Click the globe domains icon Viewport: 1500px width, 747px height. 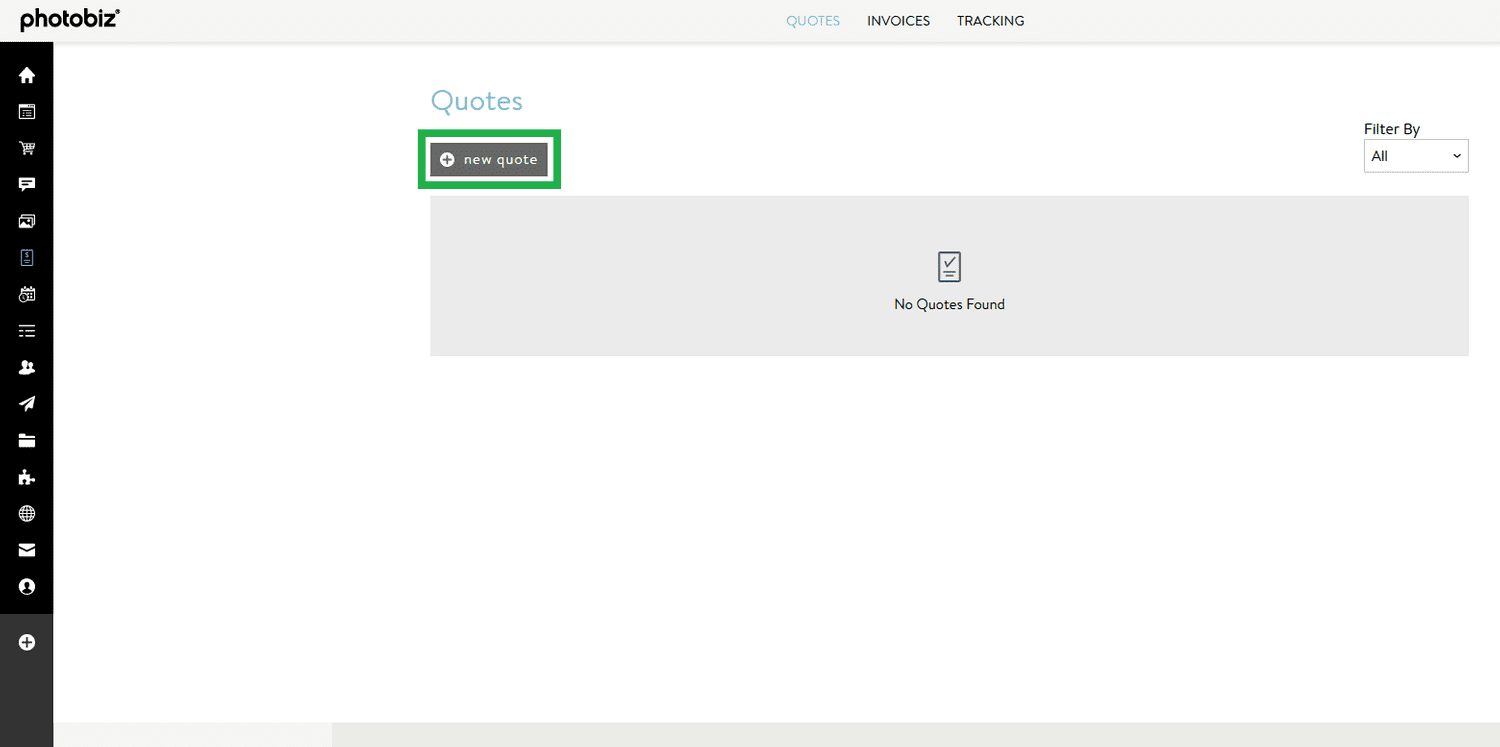(x=27, y=513)
